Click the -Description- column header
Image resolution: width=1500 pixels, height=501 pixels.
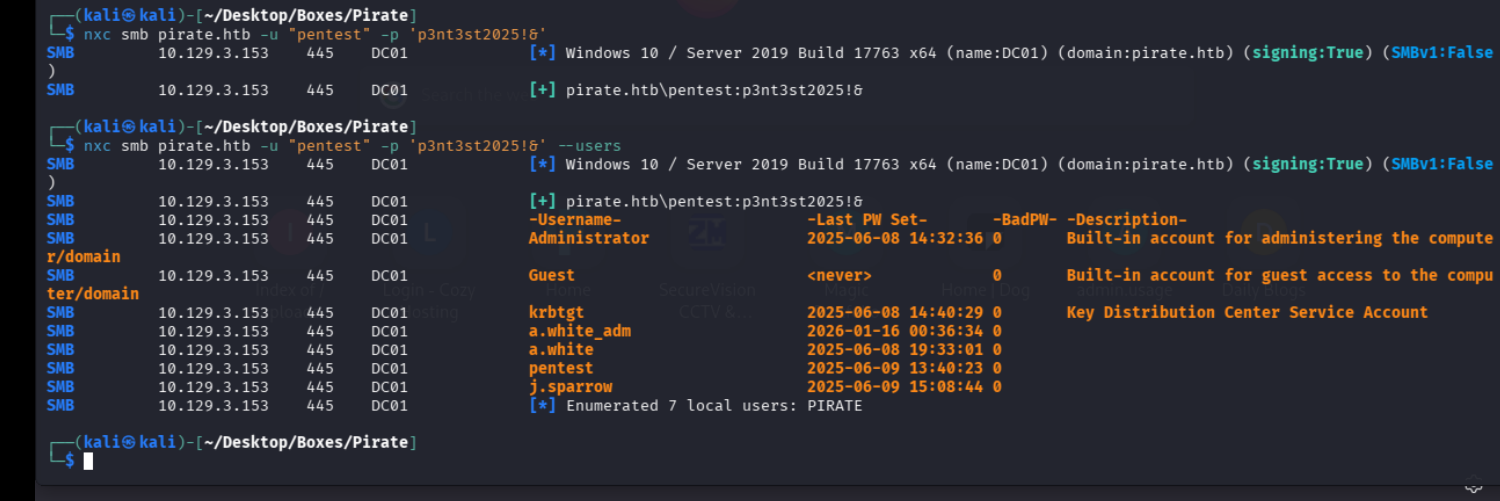click(1126, 220)
